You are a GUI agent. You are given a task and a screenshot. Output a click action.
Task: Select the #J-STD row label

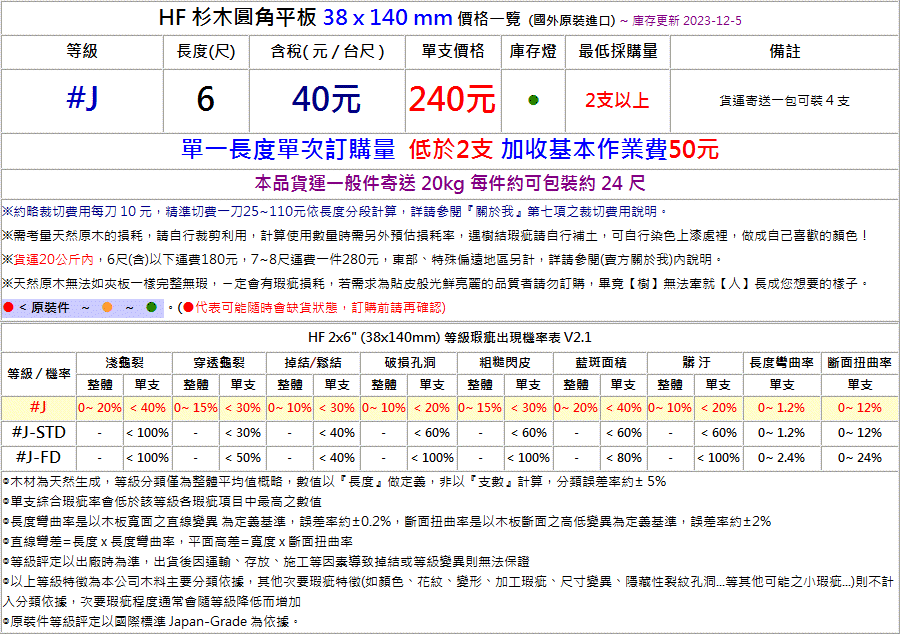click(38, 432)
